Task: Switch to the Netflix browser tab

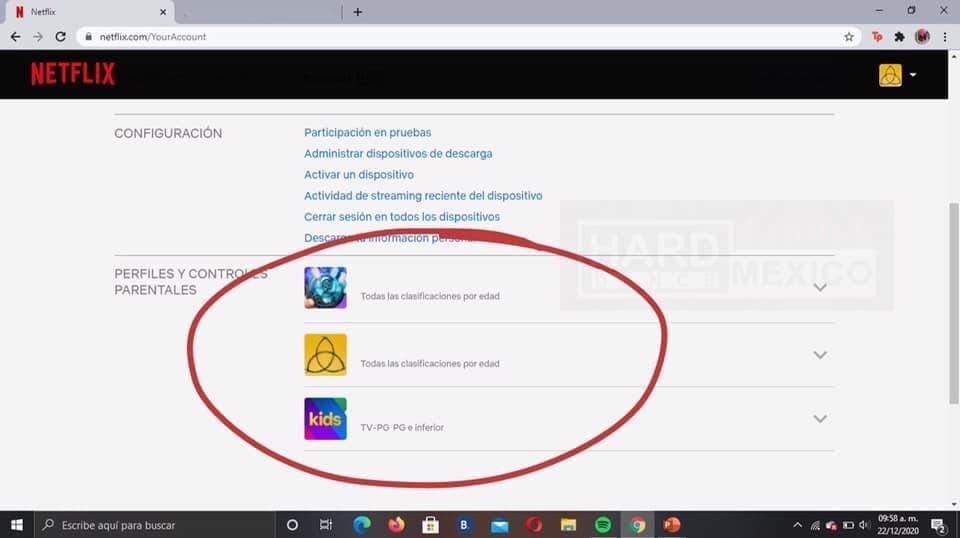Action: point(89,12)
